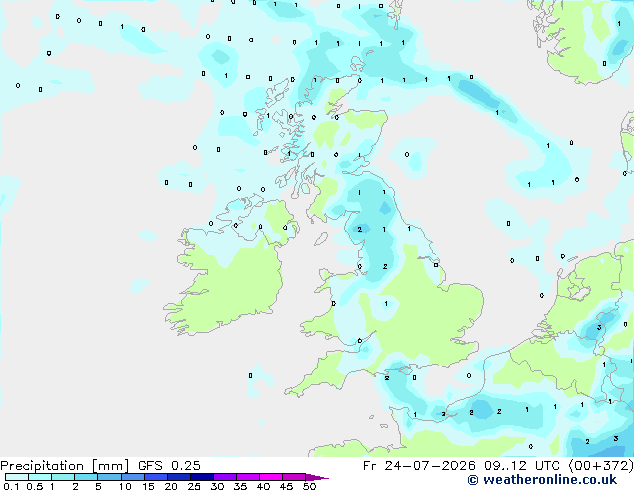Click the 40 to 45 mm legend swatch
This screenshot has height=490, width=634.
[271, 477]
